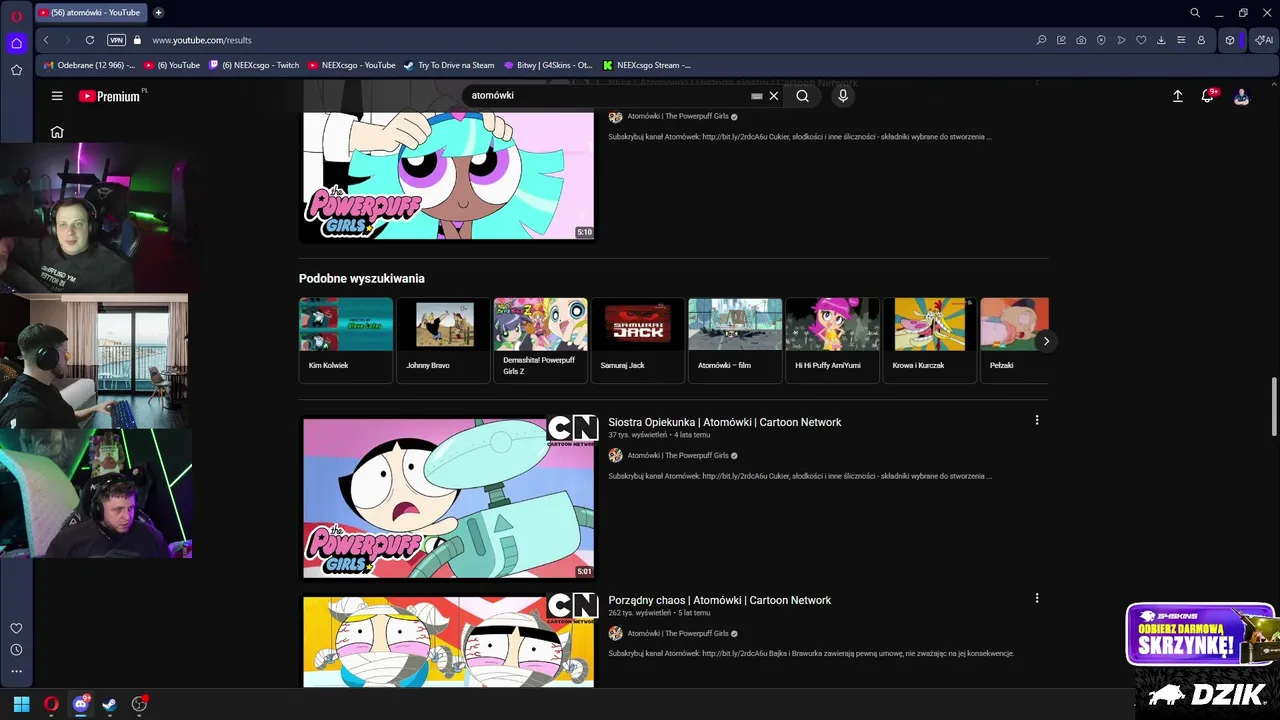Viewport: 1280px width, 720px height.
Task: Open the on-screen keyboard icon in the search box
Action: coord(757,96)
